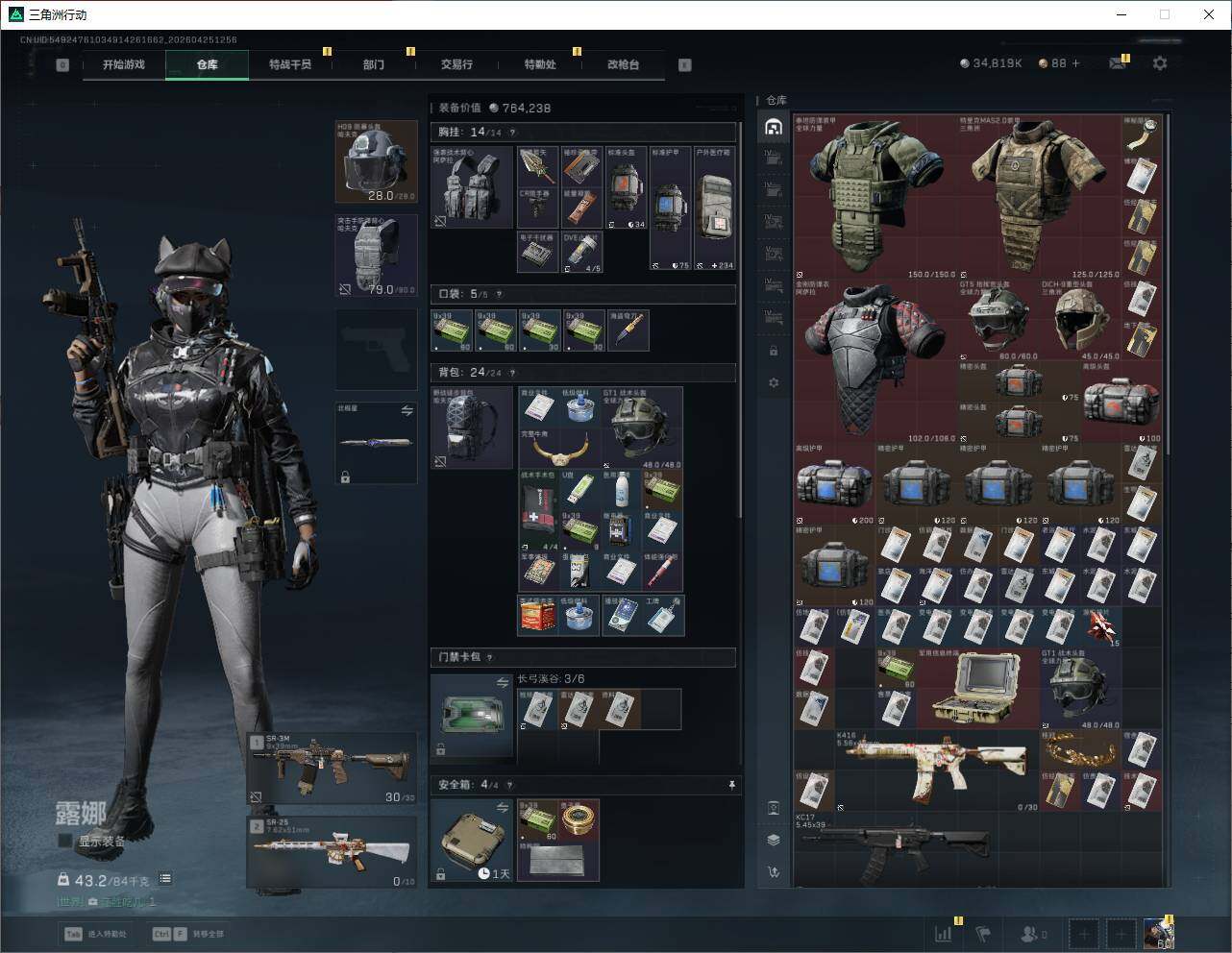The image size is (1232, 953).
Task: Open the 部门 tab
Action: click(x=374, y=64)
